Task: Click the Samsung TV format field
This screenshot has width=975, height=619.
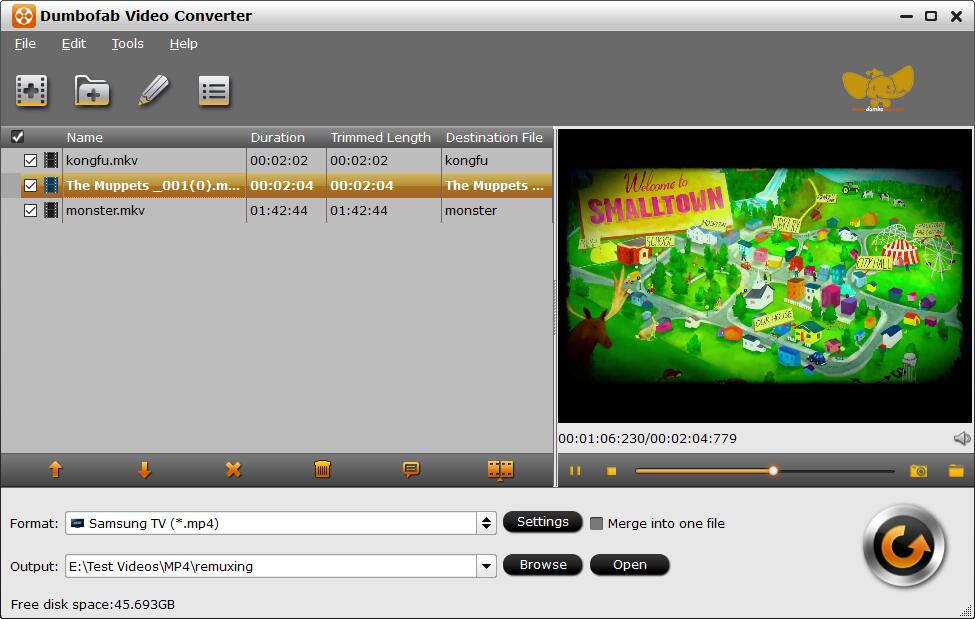Action: [272, 523]
